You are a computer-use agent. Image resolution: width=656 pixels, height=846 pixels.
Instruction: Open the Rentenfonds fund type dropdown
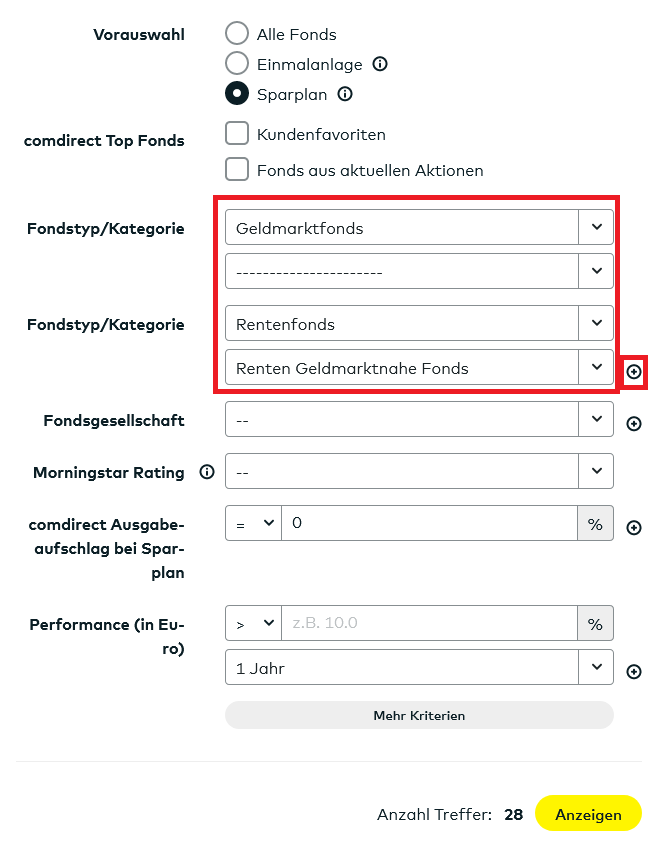coord(419,324)
